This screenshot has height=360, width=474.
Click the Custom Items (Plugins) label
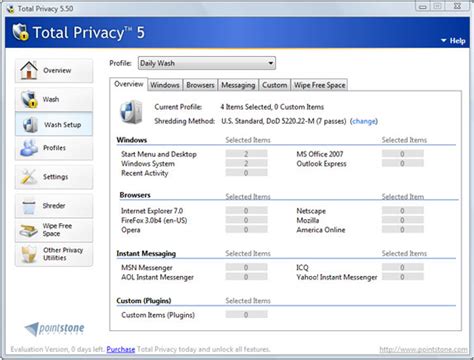(158, 315)
